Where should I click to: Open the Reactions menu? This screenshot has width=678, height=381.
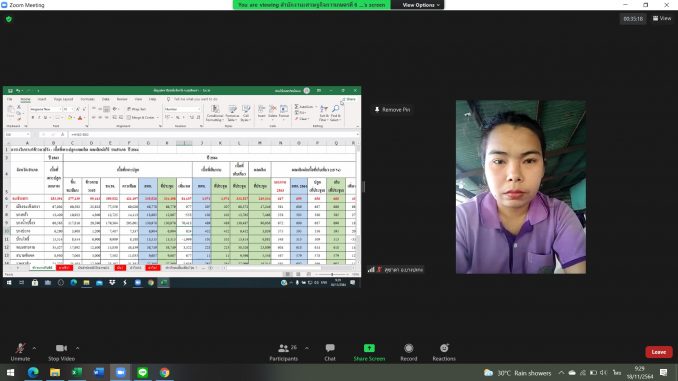pos(444,352)
